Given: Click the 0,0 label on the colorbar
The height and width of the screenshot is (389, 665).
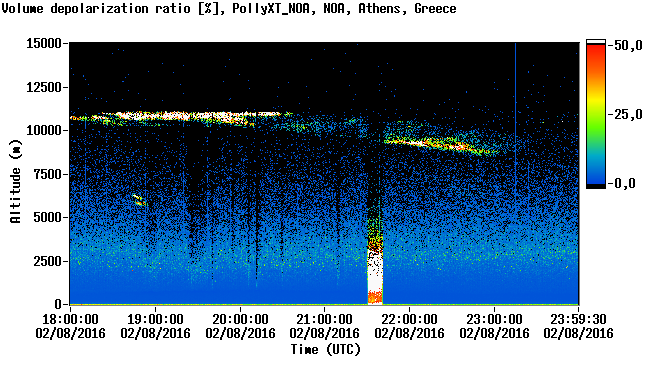Looking at the screenshot, I should (x=624, y=184).
